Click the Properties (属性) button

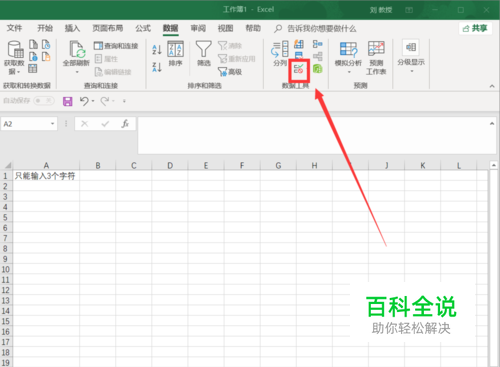point(106,59)
